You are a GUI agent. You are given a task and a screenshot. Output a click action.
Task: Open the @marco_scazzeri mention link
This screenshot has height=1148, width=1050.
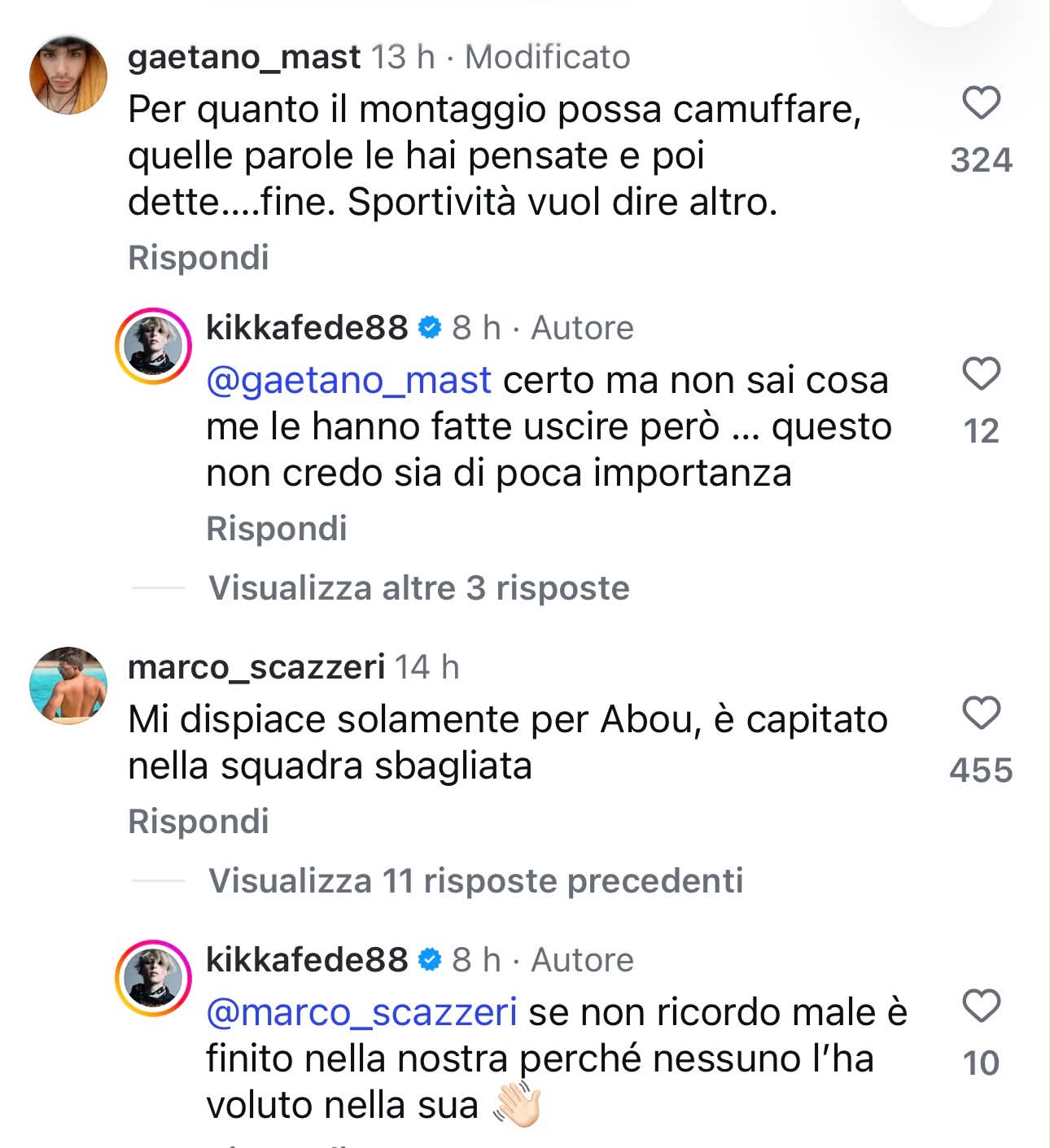(x=362, y=1013)
